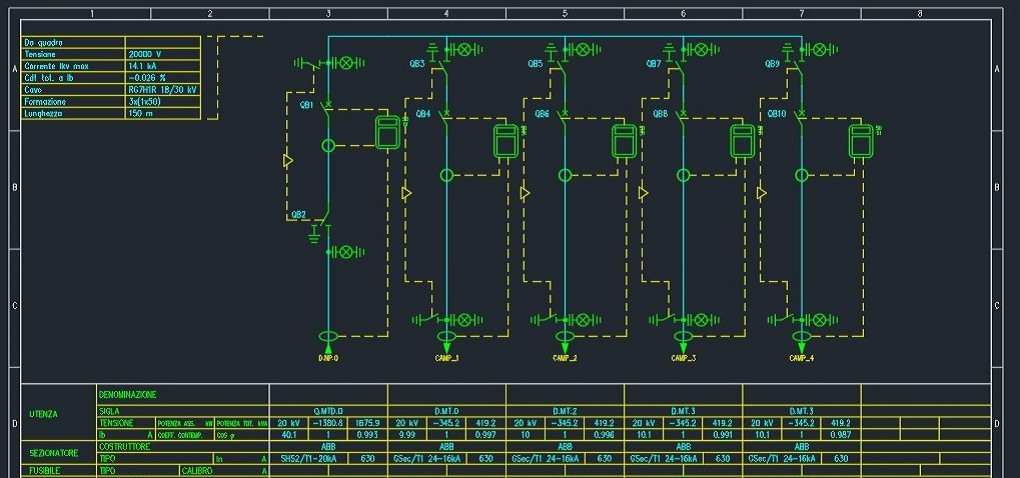Click the QB7 disconnector label
Image resolution: width=1020 pixels, height=478 pixels.
(654, 64)
